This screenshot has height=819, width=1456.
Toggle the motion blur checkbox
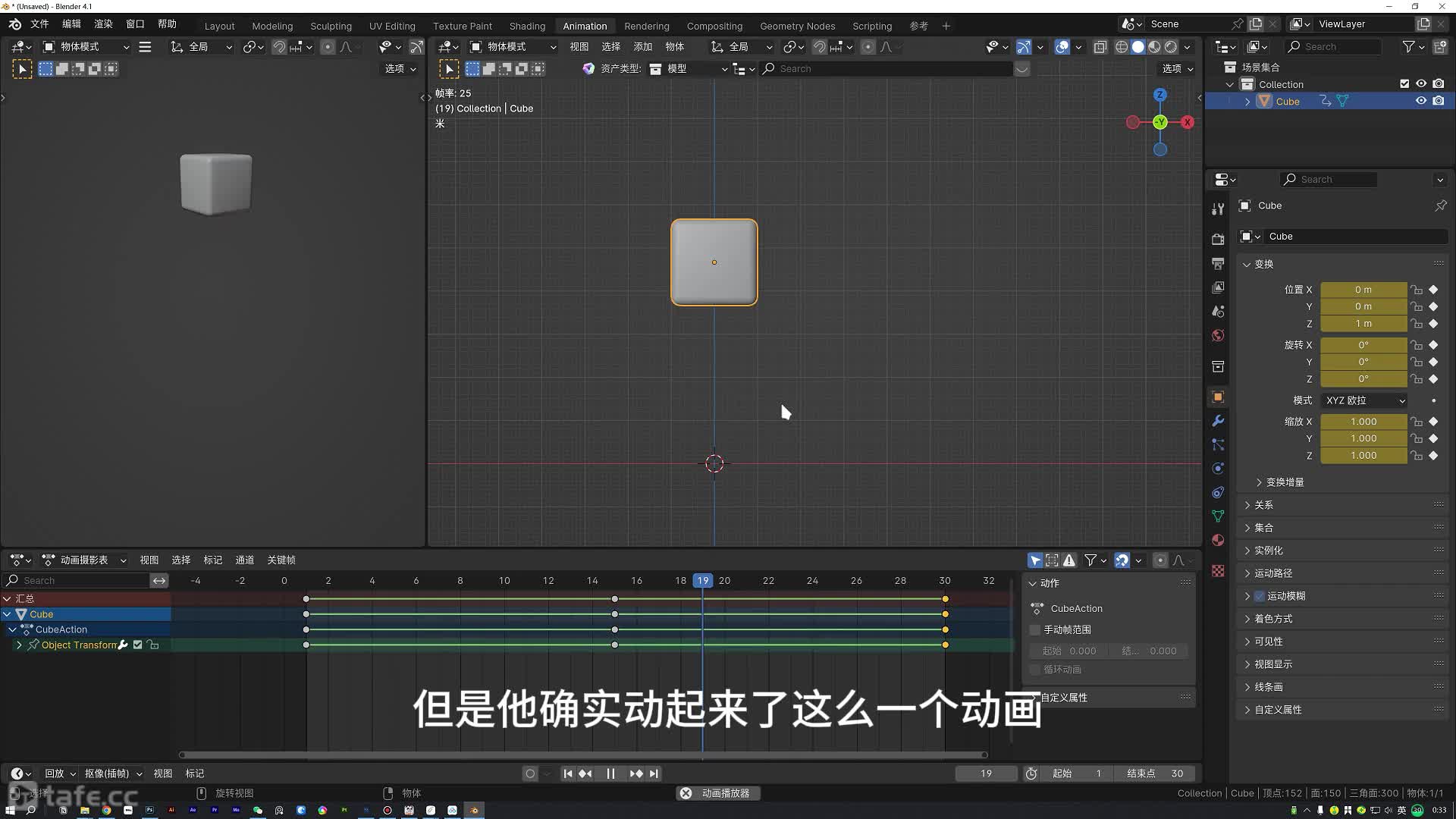pyautogui.click(x=1260, y=596)
